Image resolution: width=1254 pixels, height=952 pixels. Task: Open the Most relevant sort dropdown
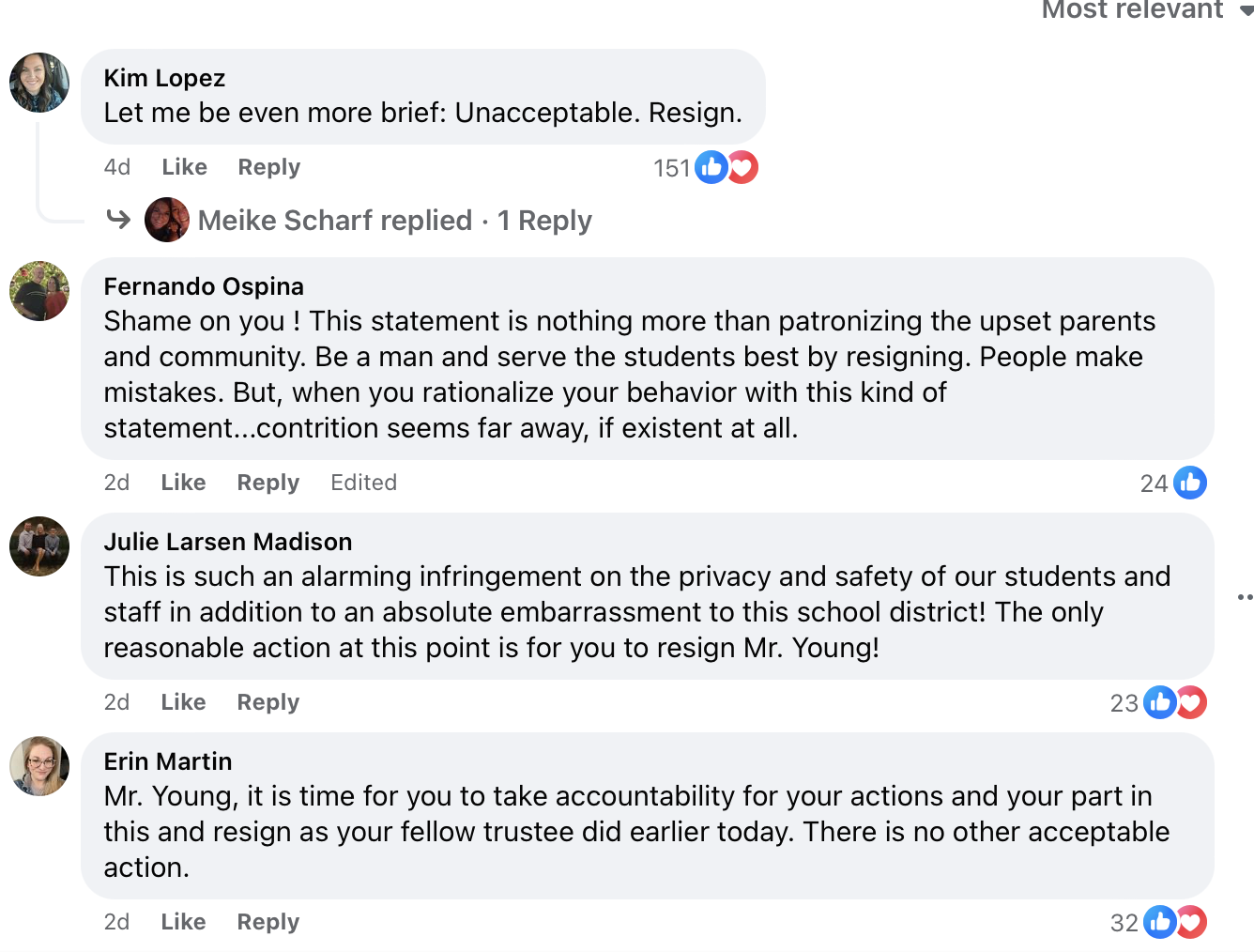(x=1145, y=9)
